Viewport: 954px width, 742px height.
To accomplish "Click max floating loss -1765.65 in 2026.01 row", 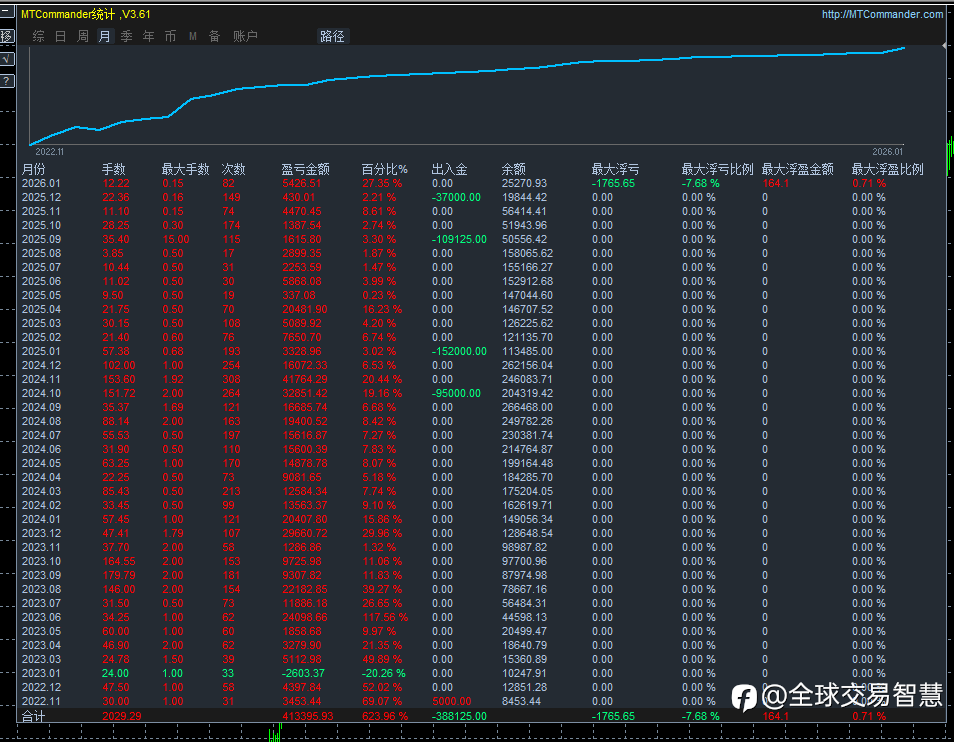I will tap(613, 183).
